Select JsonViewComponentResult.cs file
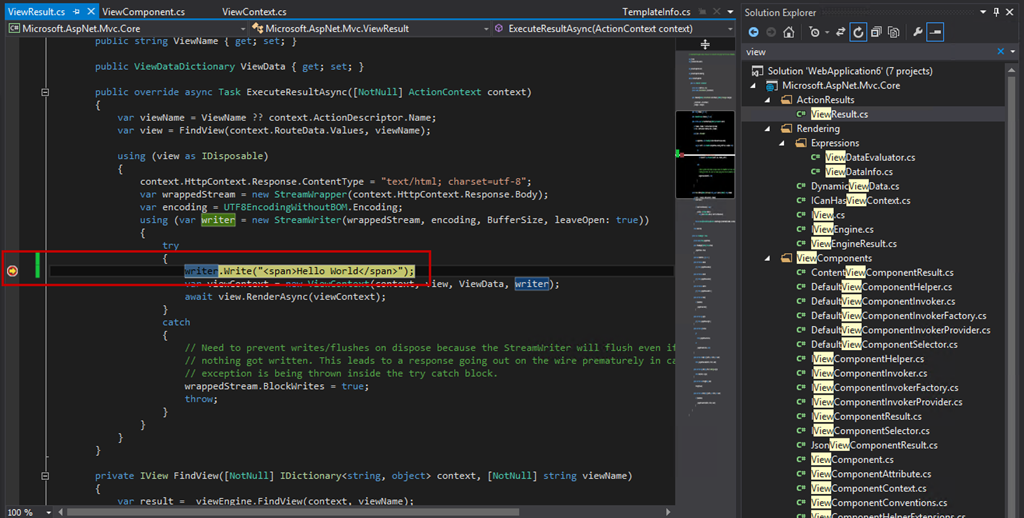 pos(874,445)
